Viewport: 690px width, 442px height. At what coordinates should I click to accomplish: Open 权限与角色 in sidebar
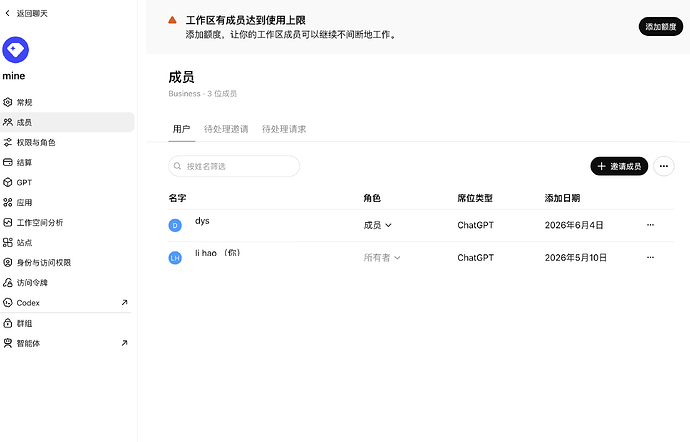click(67, 142)
